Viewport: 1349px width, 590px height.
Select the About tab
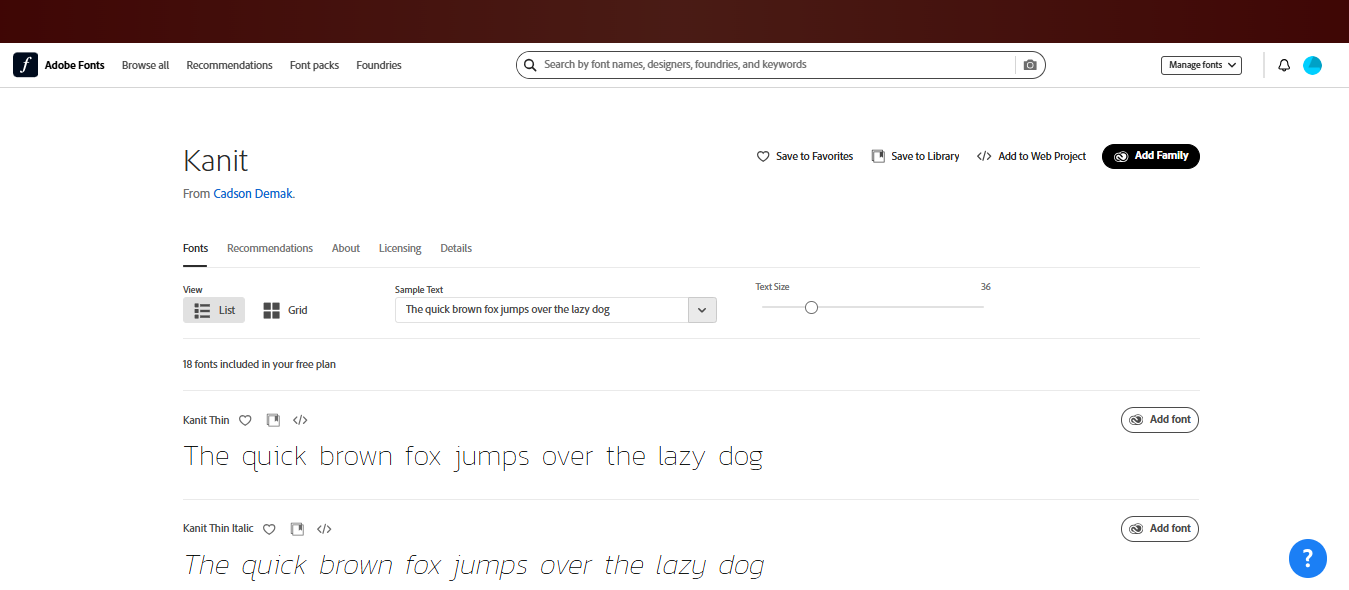(346, 248)
